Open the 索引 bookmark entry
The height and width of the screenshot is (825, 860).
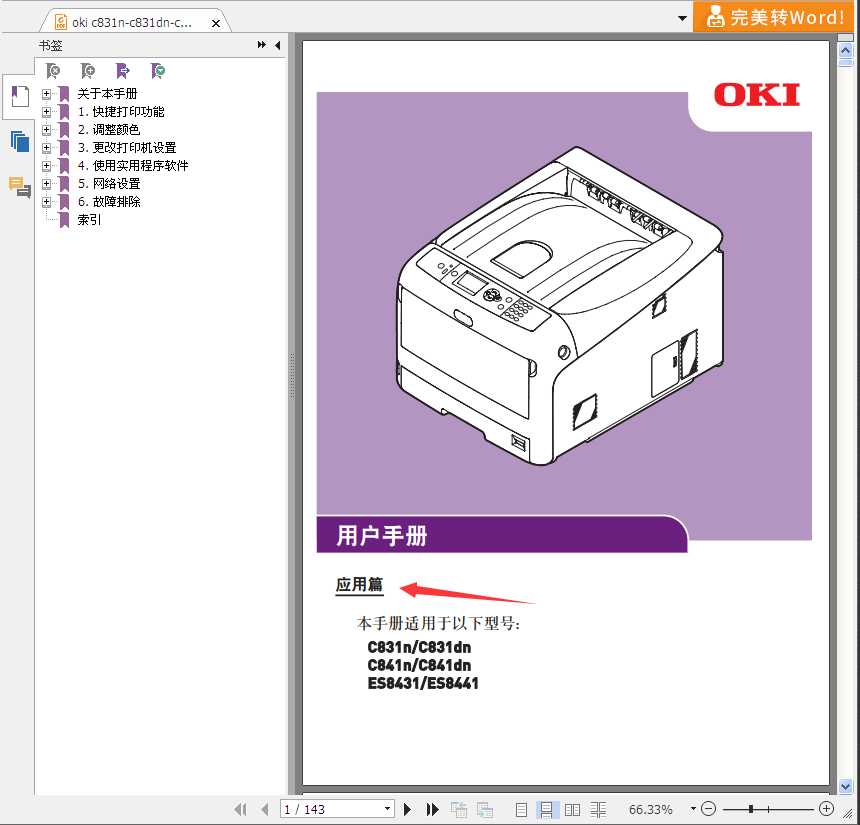click(x=89, y=220)
